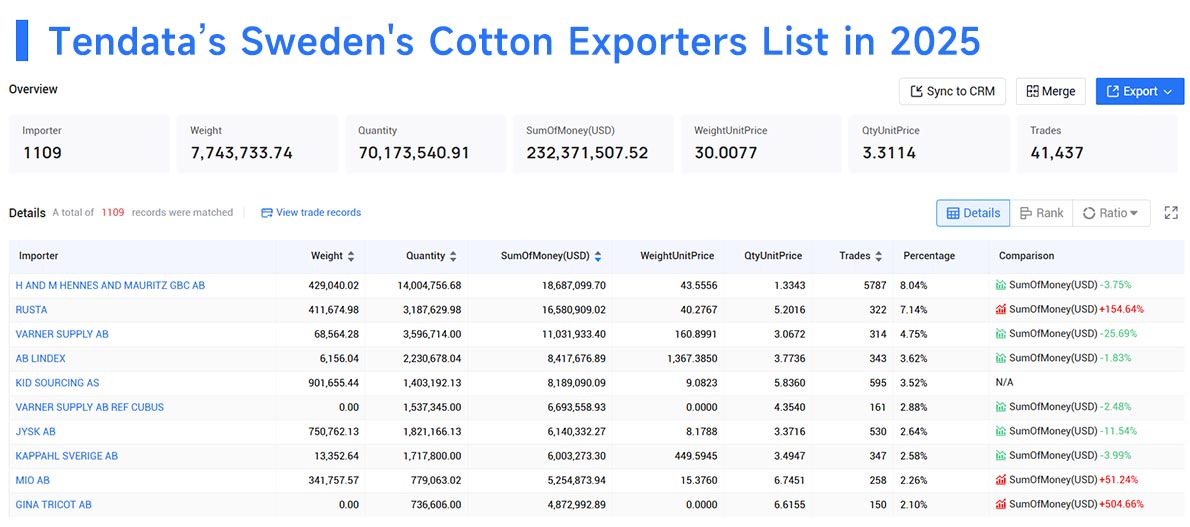
Task: Open the MIO AB importer link
Action: pos(33,480)
